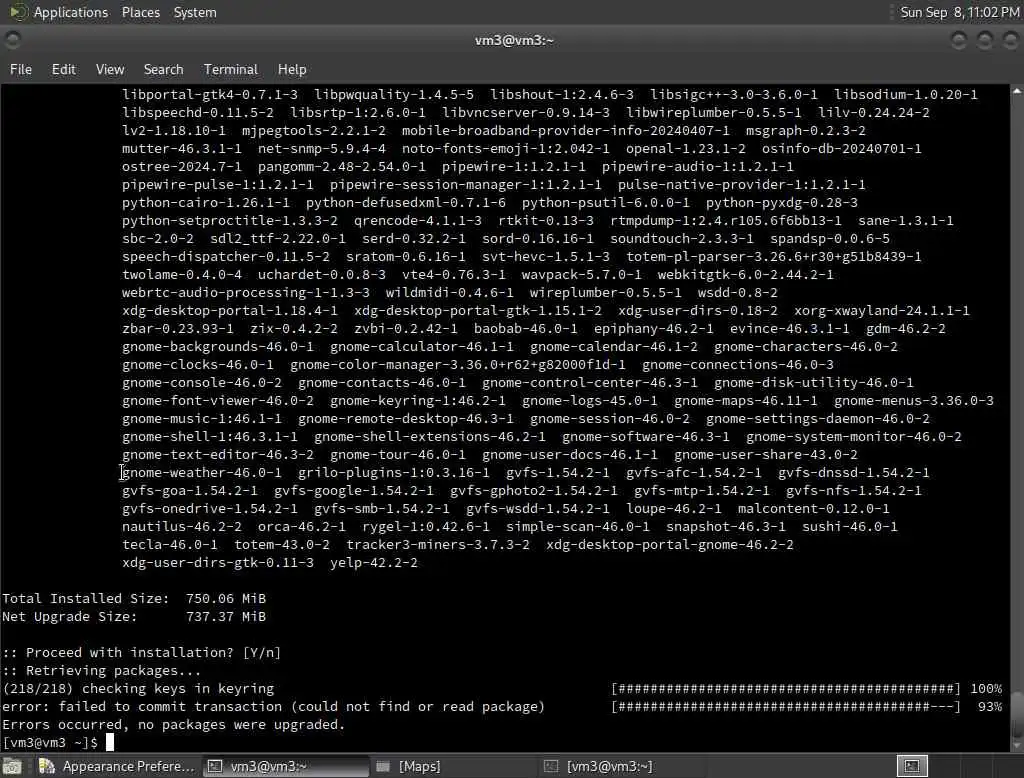Image resolution: width=1024 pixels, height=778 pixels.
Task: Open the terminal Help menu
Action: coord(292,69)
